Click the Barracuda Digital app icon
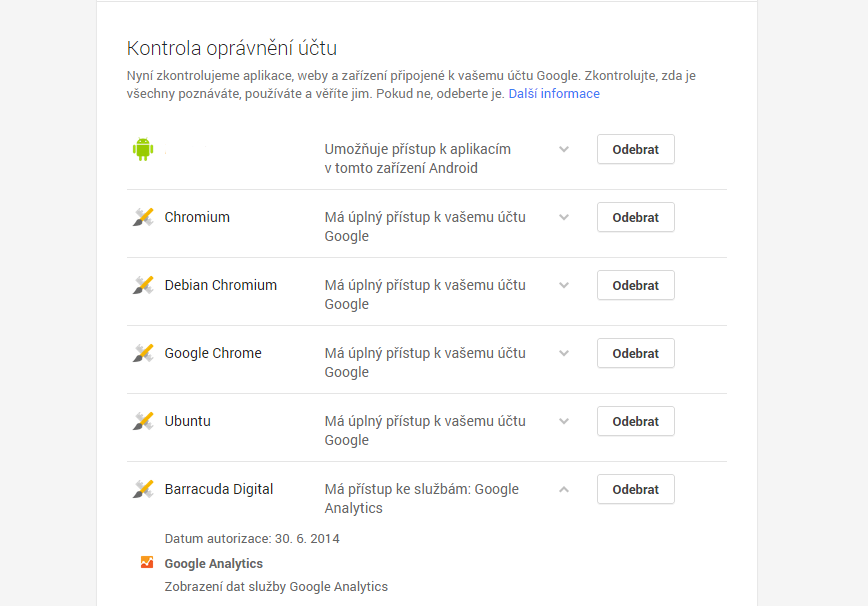Viewport: 868px width, 606px height. coord(143,489)
